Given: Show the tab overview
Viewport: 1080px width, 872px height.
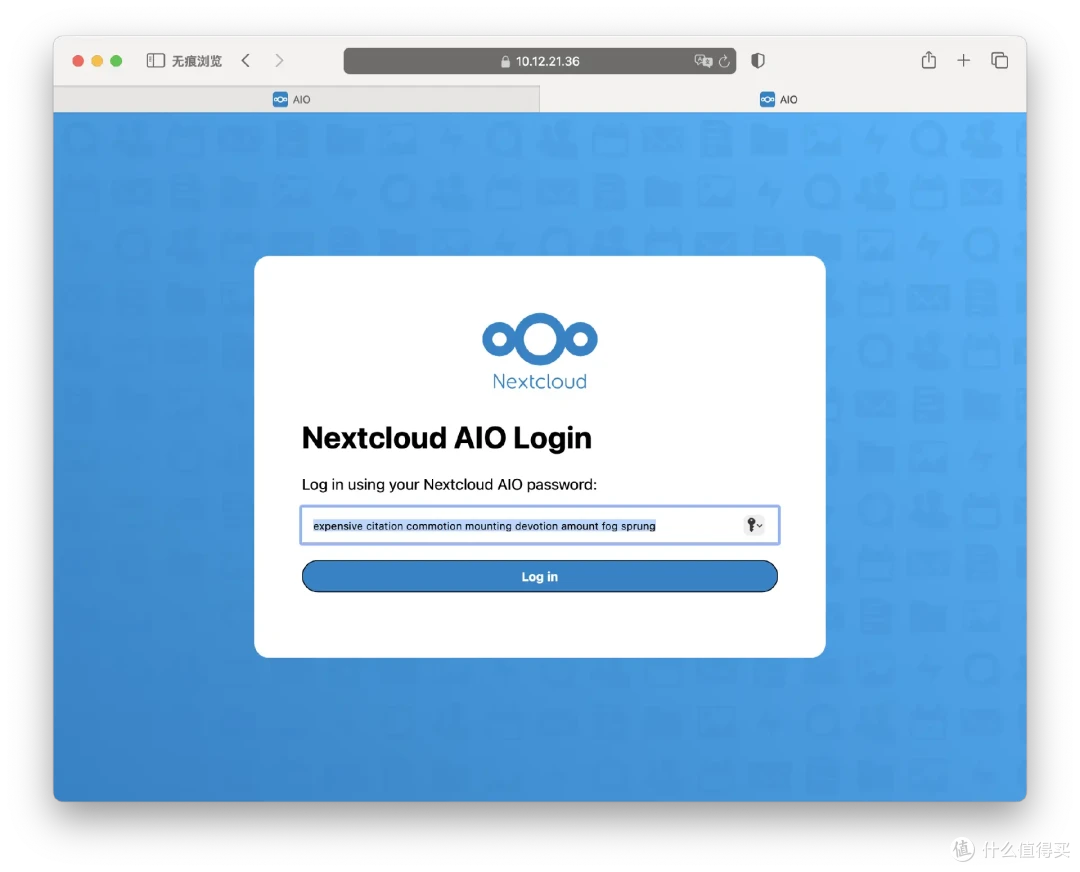Looking at the screenshot, I should tap(999, 61).
